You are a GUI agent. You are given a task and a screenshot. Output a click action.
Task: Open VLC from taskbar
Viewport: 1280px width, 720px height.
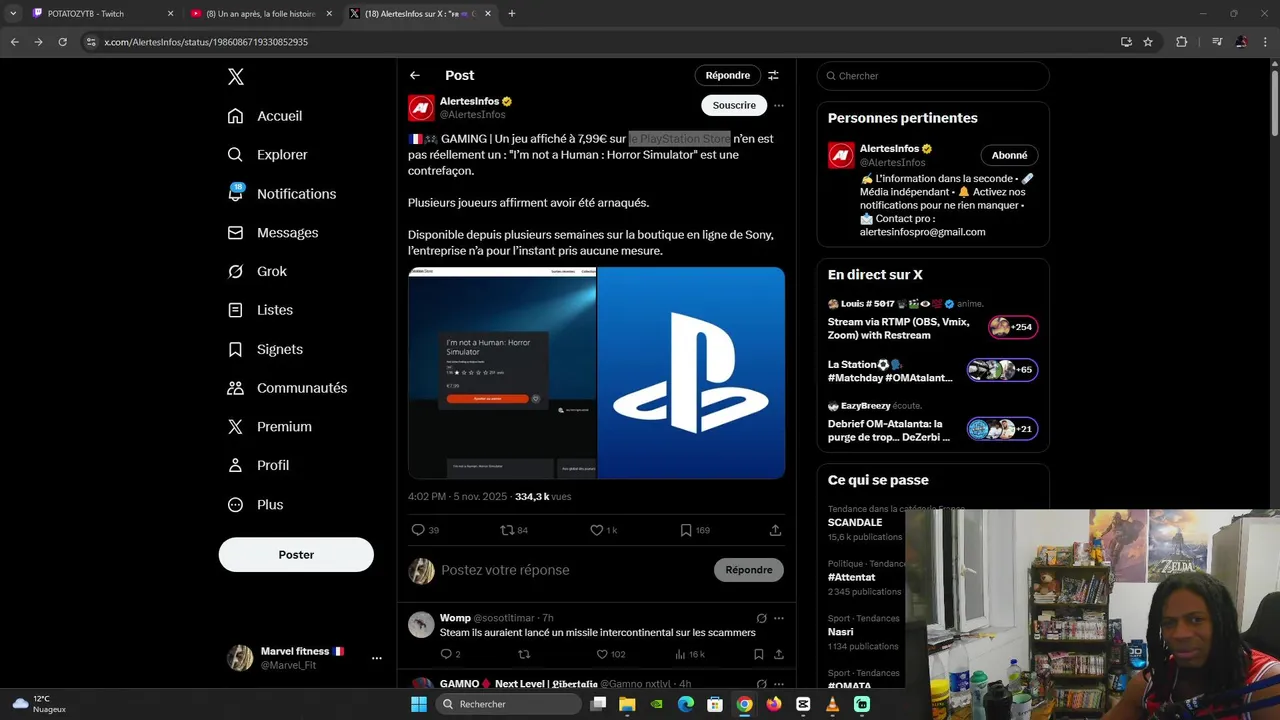(x=832, y=704)
